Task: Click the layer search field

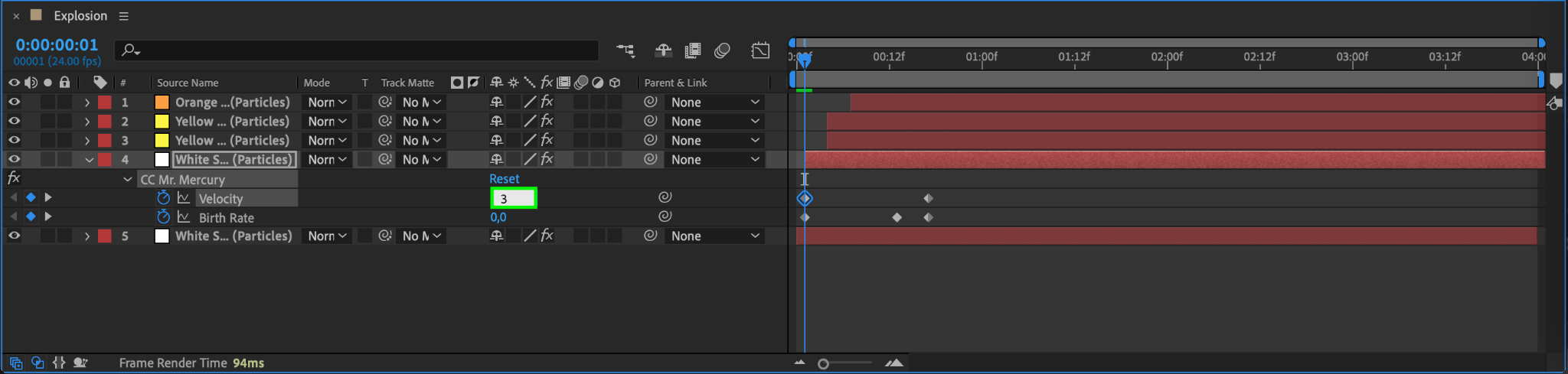Action: (360, 50)
